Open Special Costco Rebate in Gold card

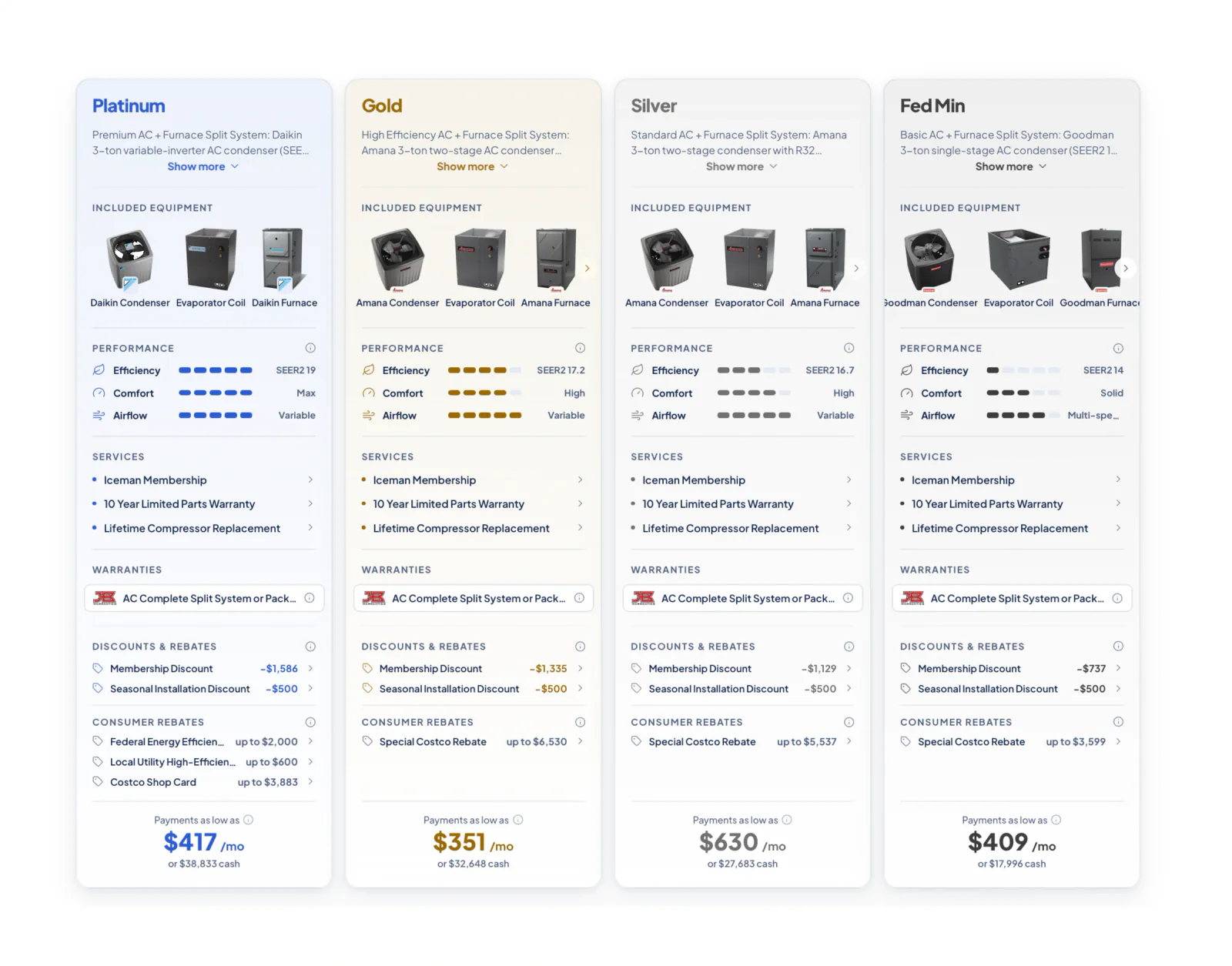point(473,741)
